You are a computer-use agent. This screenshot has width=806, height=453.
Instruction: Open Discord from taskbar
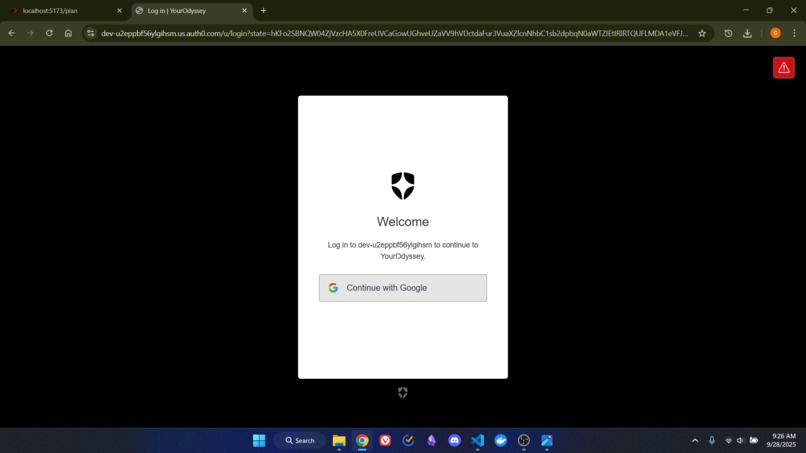pos(454,441)
